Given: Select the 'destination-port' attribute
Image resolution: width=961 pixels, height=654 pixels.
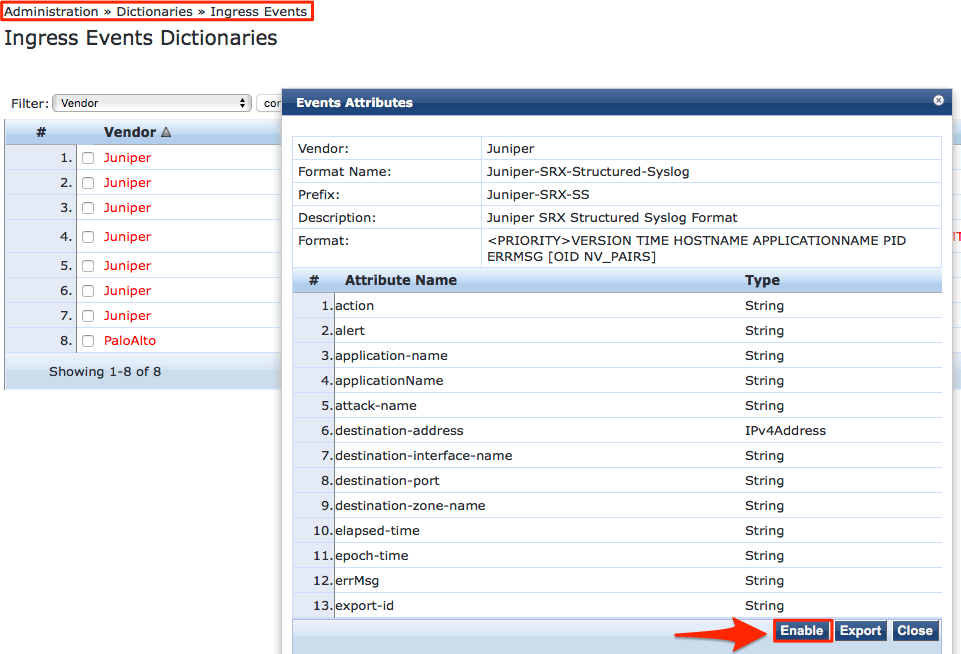Looking at the screenshot, I should coord(617,481).
